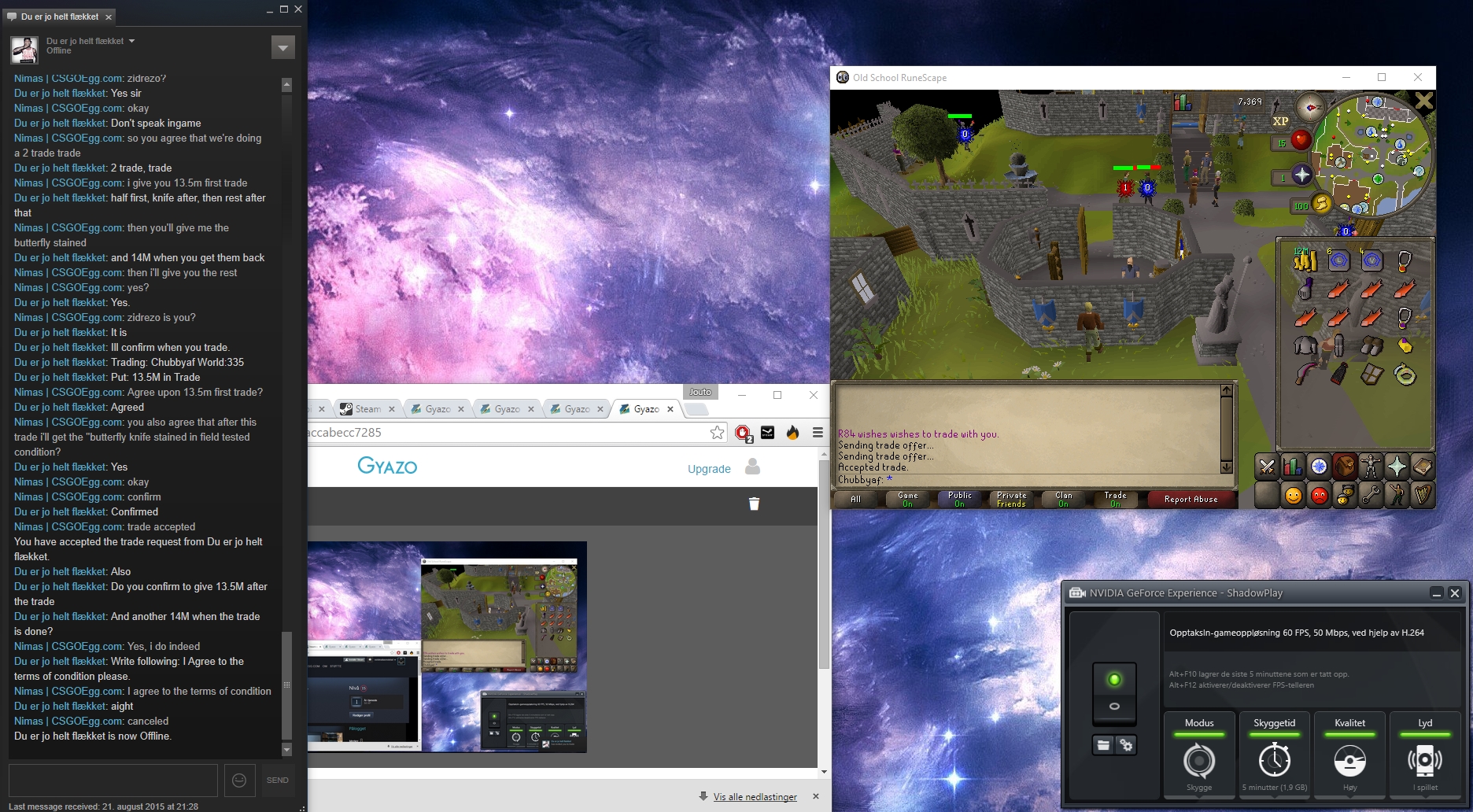Toggle the Public chat filter

959,499
